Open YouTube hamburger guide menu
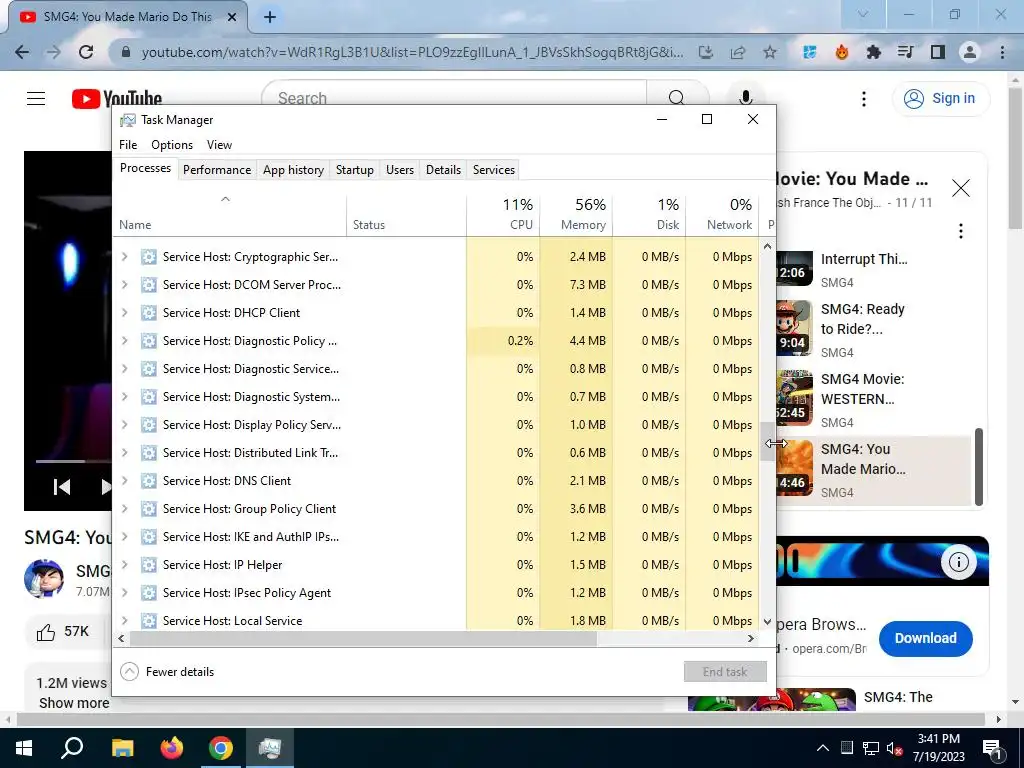The image size is (1024, 768). click(x=36, y=99)
